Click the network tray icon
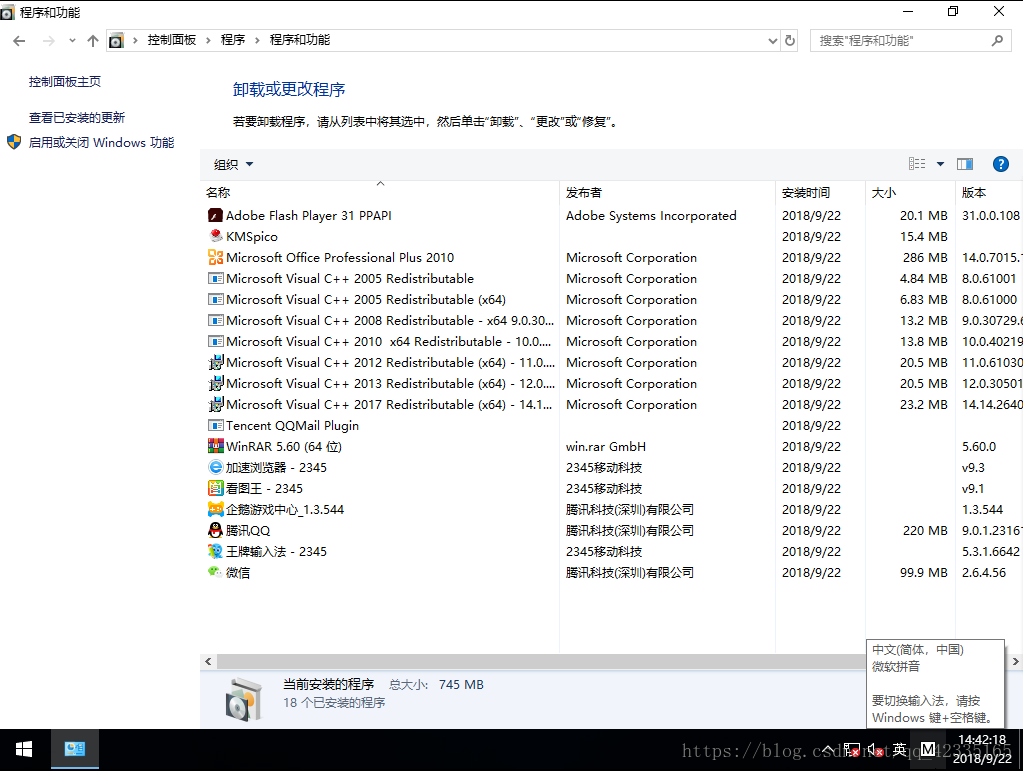1023x771 pixels. click(851, 750)
